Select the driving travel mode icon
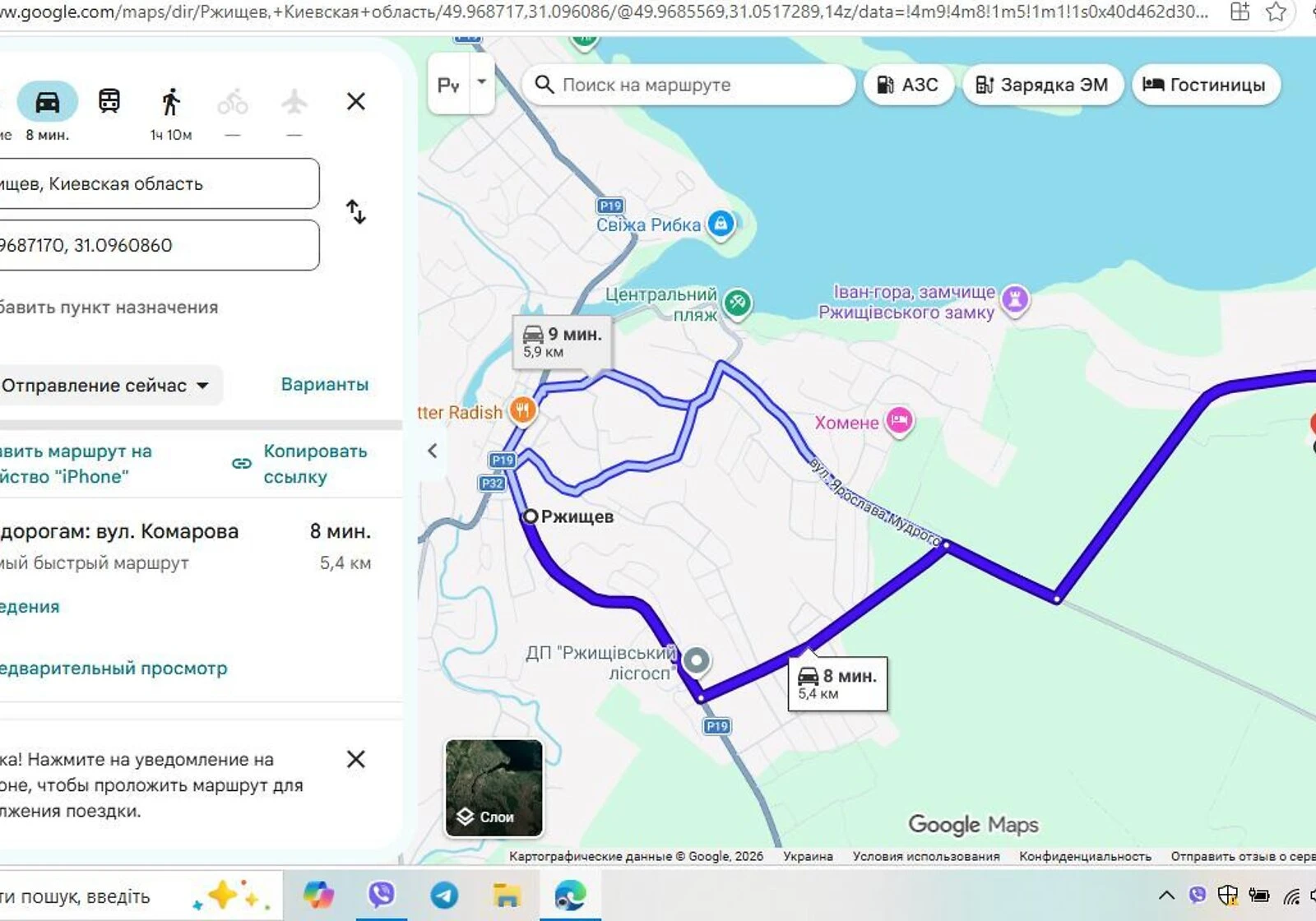This screenshot has height=921, width=1316. [x=48, y=102]
